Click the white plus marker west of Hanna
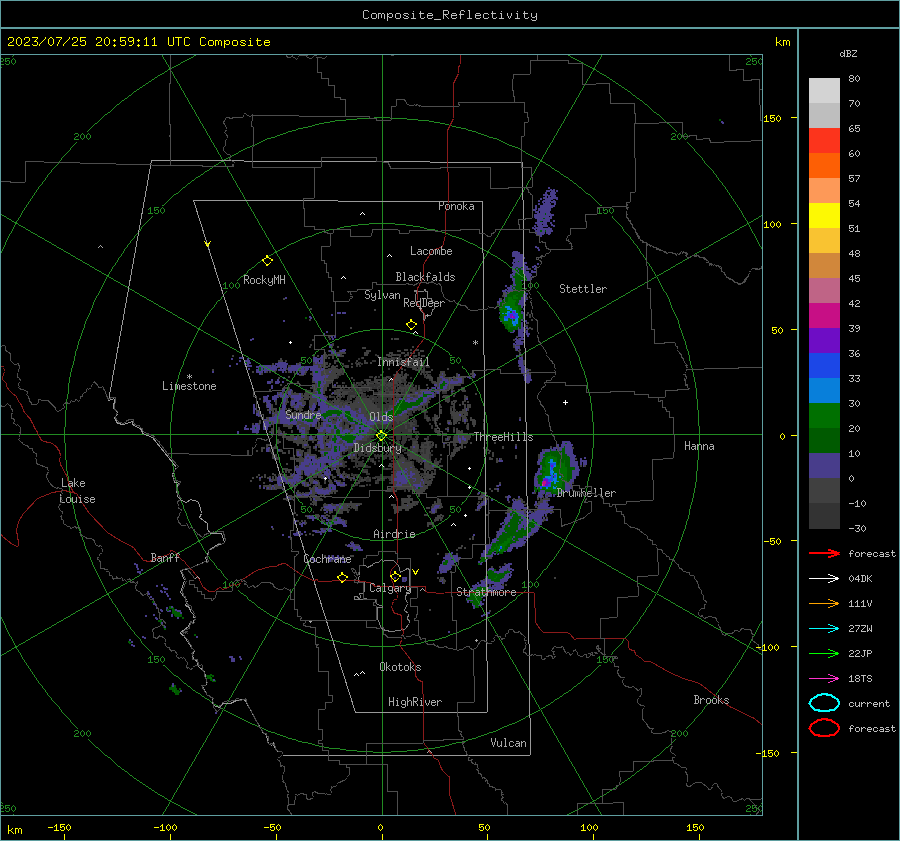900x841 pixels. click(565, 402)
